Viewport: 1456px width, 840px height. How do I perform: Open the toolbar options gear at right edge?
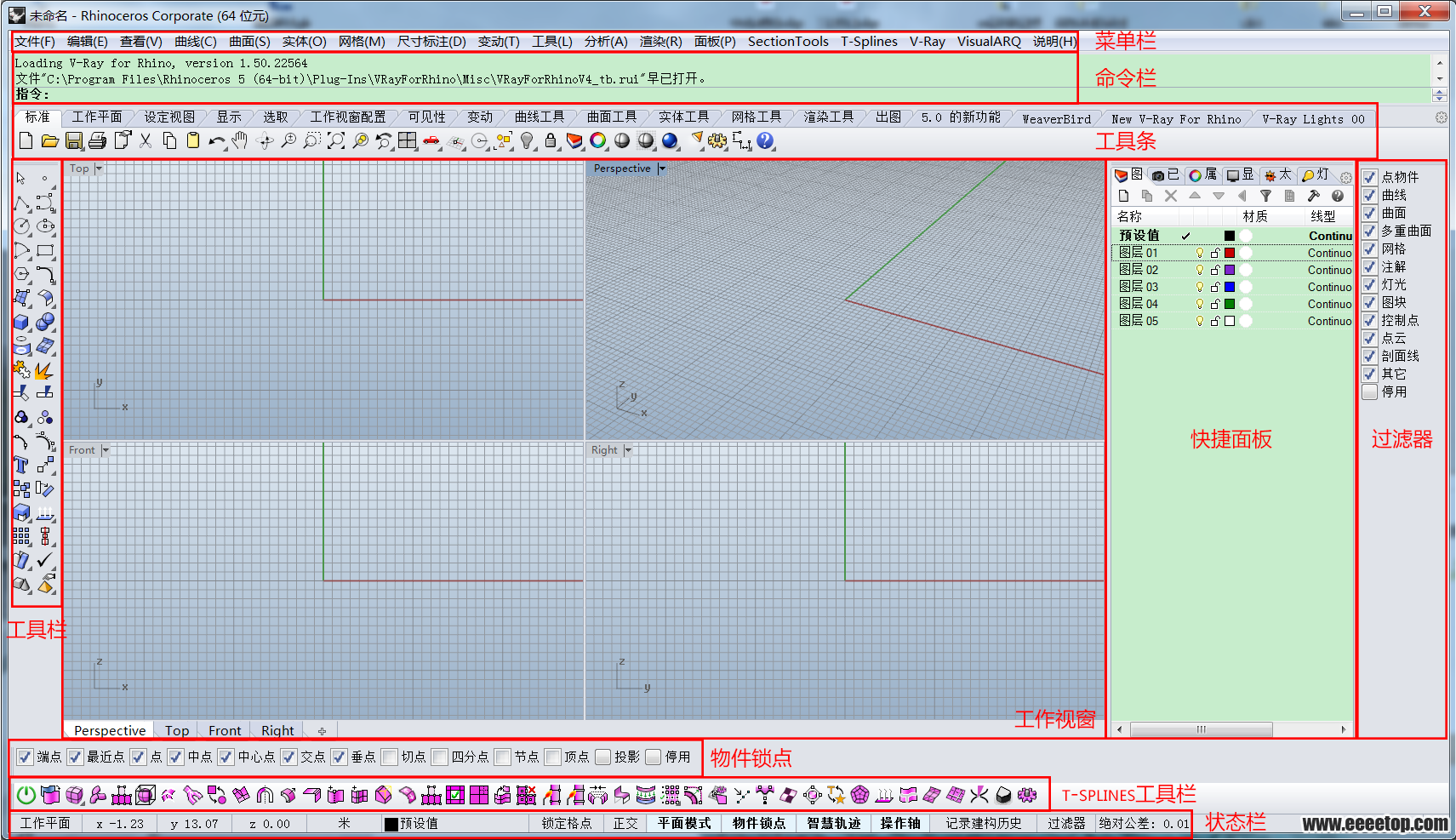[x=1441, y=118]
